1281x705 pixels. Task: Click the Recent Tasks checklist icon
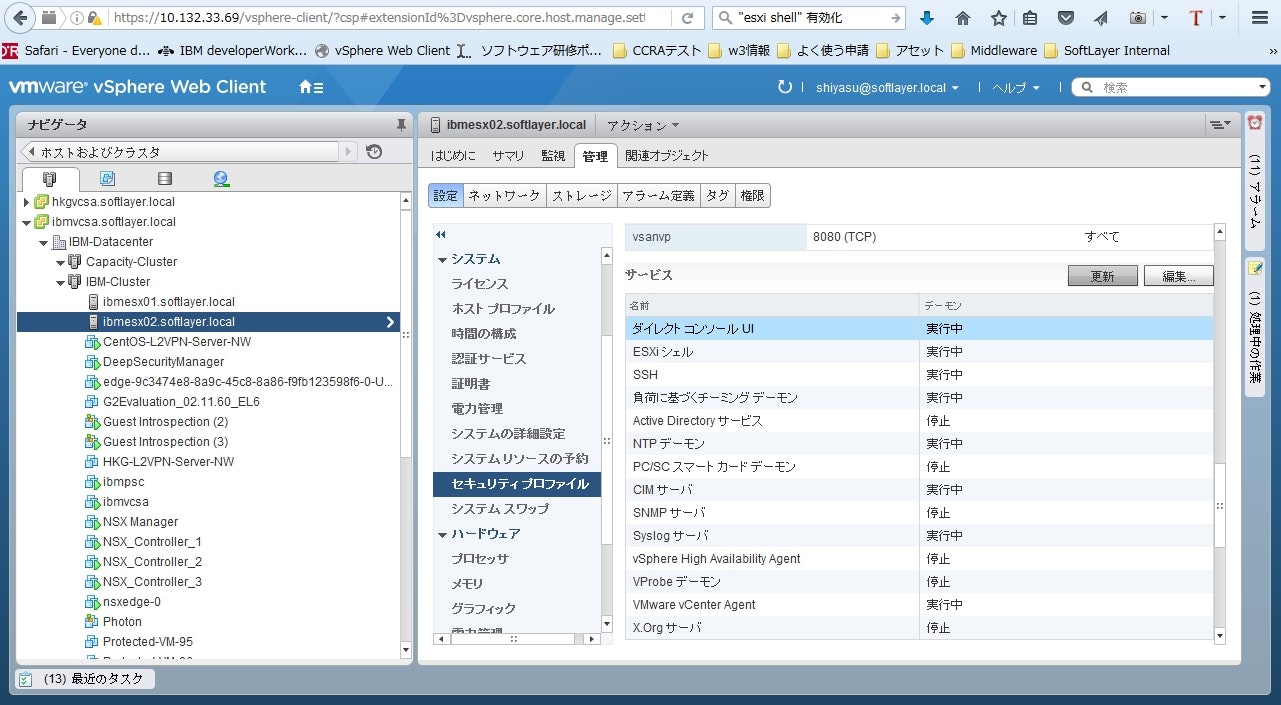(x=26, y=679)
